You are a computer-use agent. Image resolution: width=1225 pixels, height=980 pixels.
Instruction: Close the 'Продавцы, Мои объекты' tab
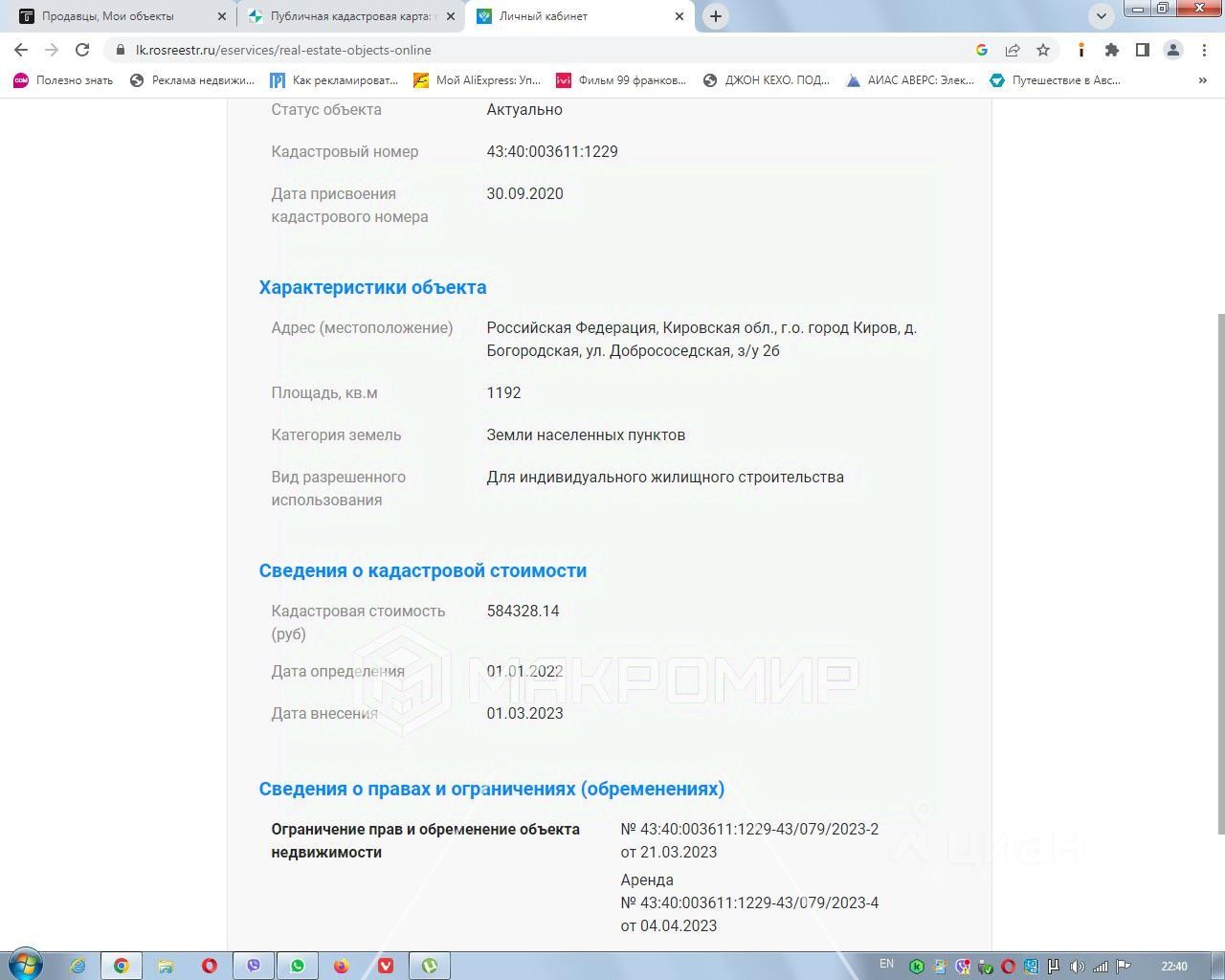click(x=222, y=16)
